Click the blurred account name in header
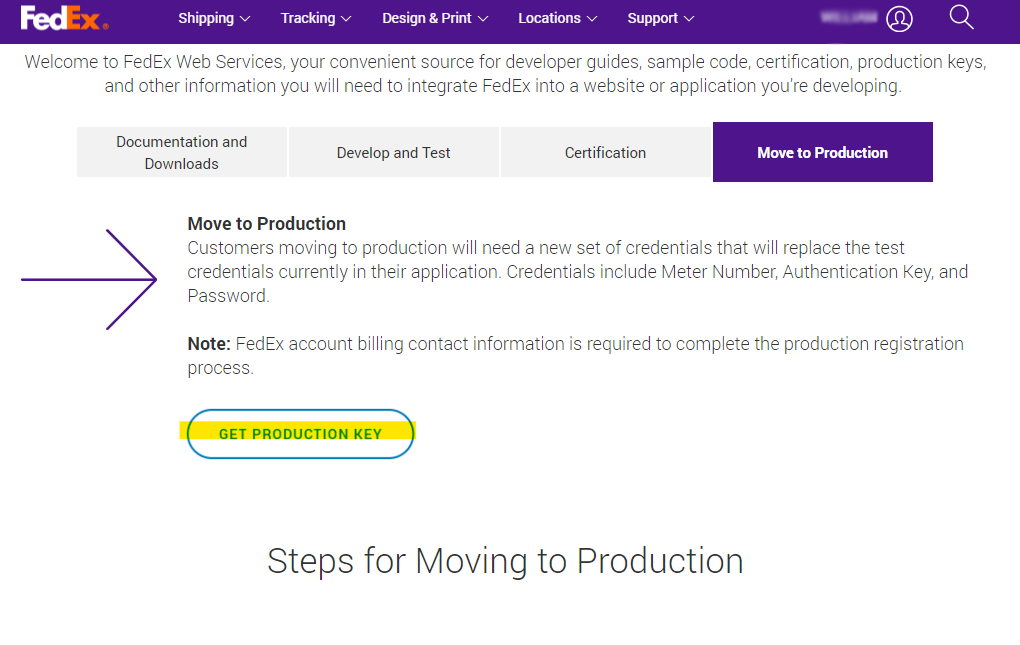1020x645 pixels. click(x=848, y=18)
